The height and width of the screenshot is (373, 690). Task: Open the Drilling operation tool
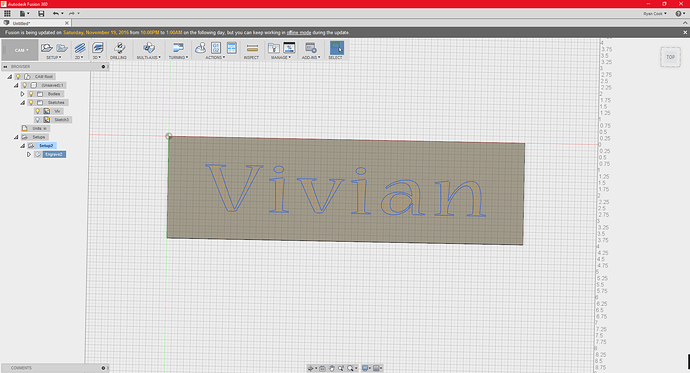[x=119, y=48]
